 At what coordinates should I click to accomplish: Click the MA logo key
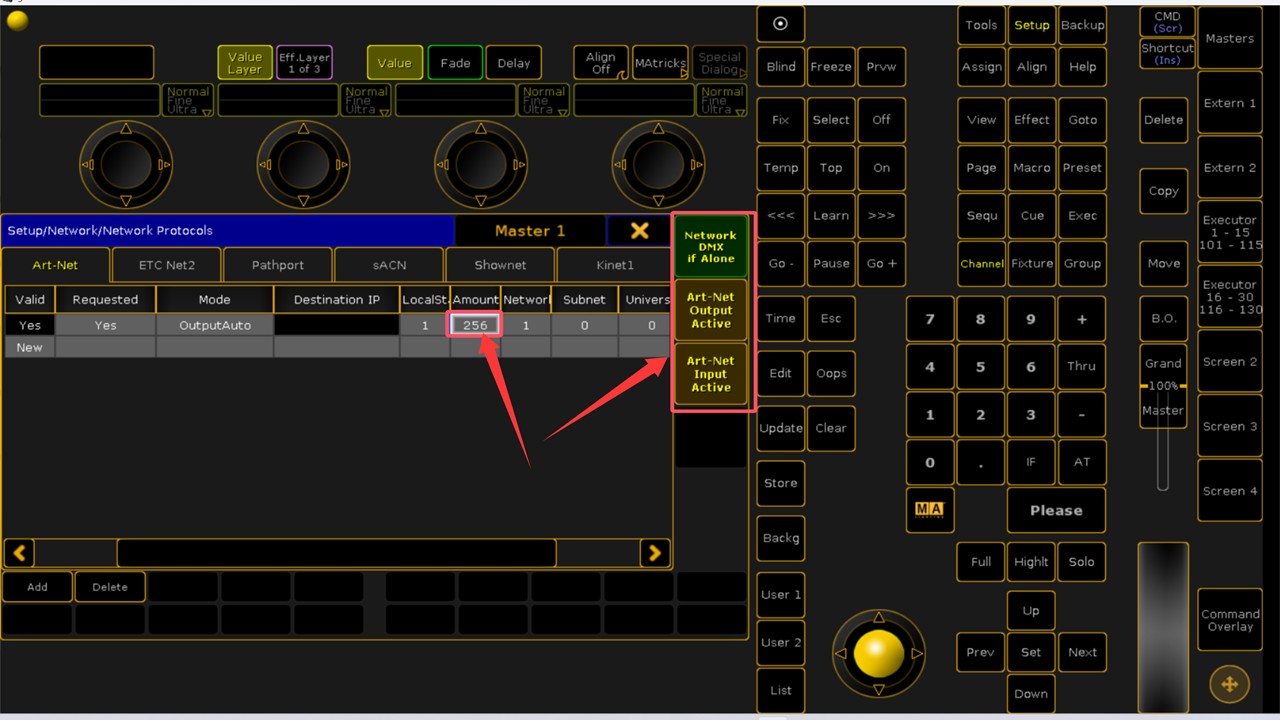click(x=929, y=510)
